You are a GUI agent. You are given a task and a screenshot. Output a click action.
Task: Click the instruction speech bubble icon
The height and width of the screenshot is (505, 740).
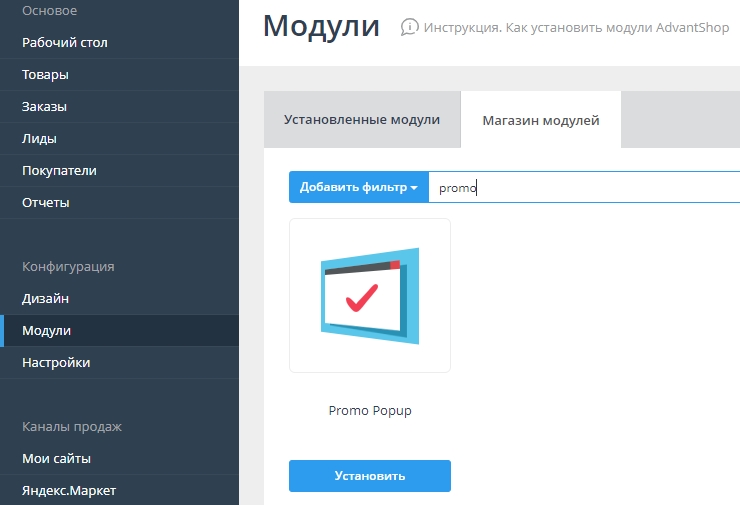pyautogui.click(x=409, y=27)
